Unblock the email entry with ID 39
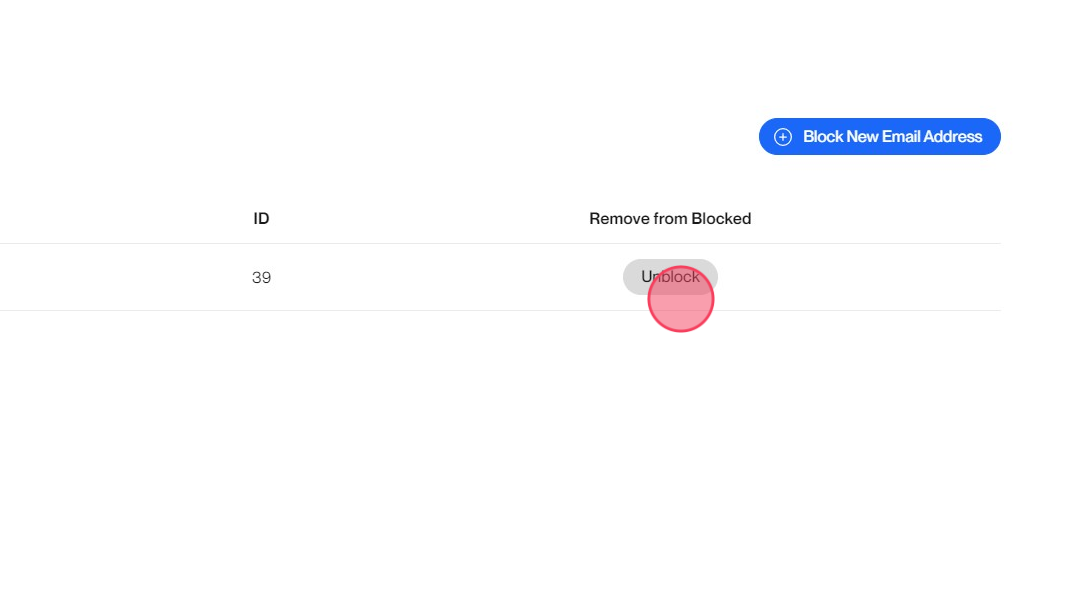The height and width of the screenshot is (601, 1076). (670, 276)
